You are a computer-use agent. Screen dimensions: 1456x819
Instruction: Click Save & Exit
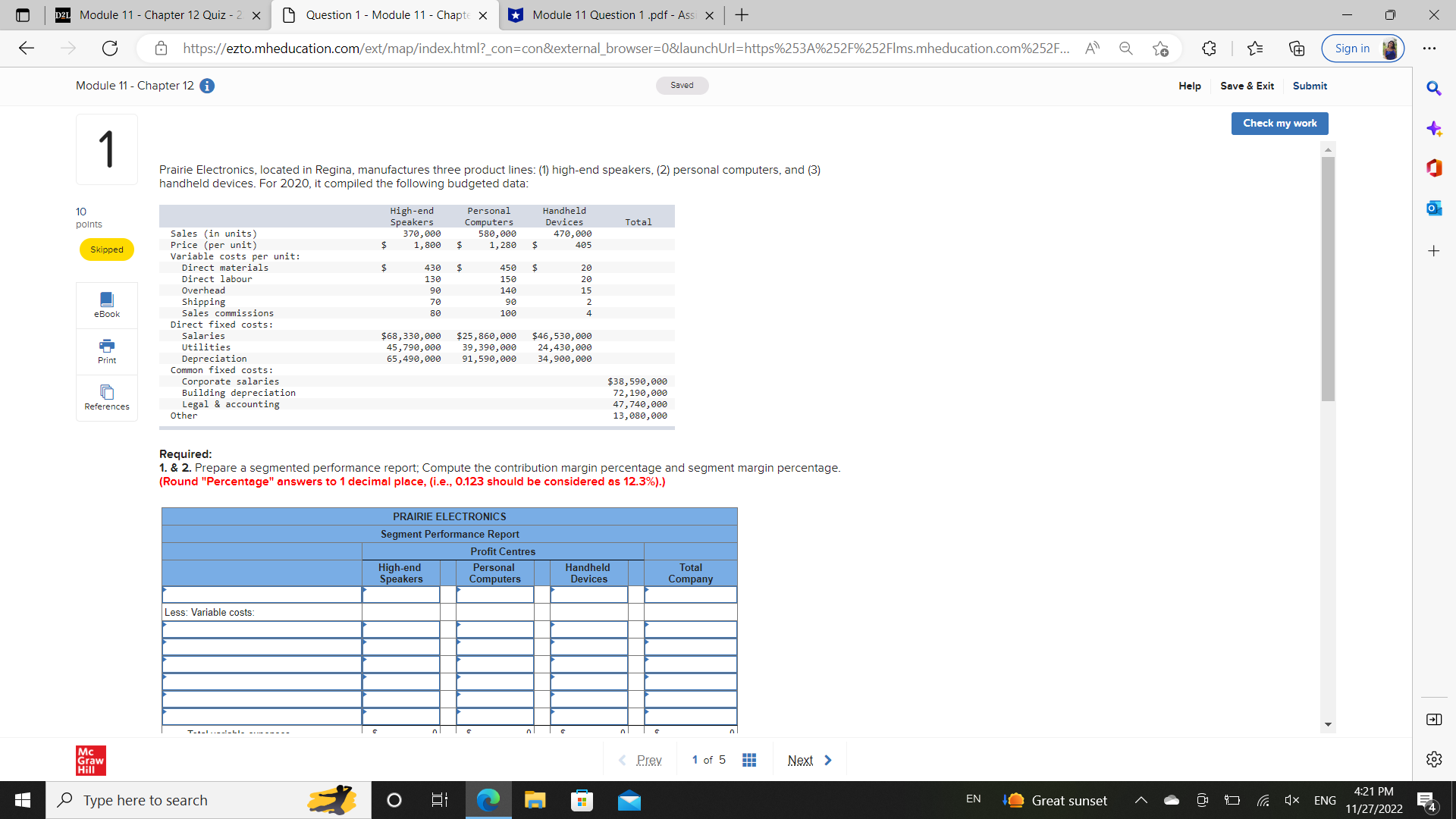1247,86
